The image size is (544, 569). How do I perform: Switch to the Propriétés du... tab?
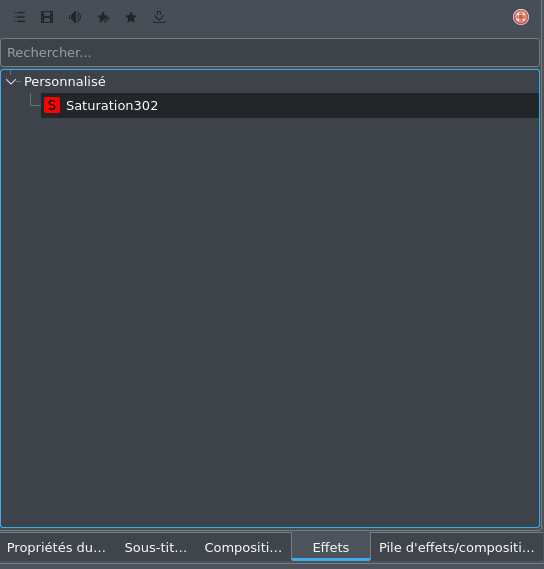[56, 548]
